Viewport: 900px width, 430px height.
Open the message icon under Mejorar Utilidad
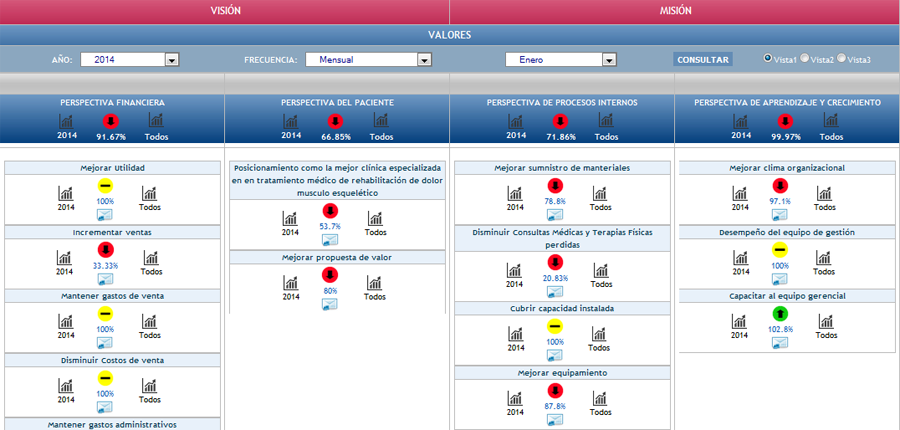click(105, 214)
